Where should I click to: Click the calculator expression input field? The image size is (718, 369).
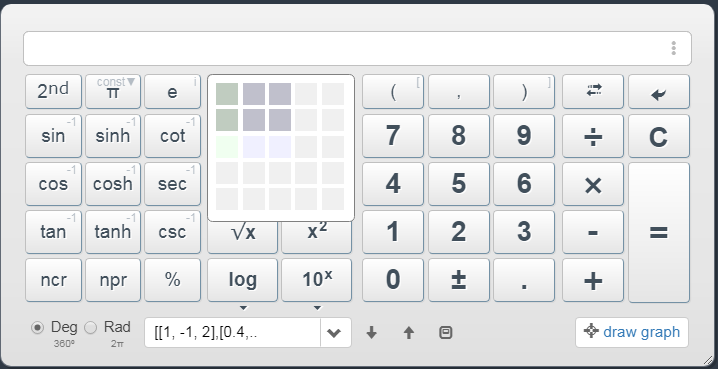tap(357, 49)
